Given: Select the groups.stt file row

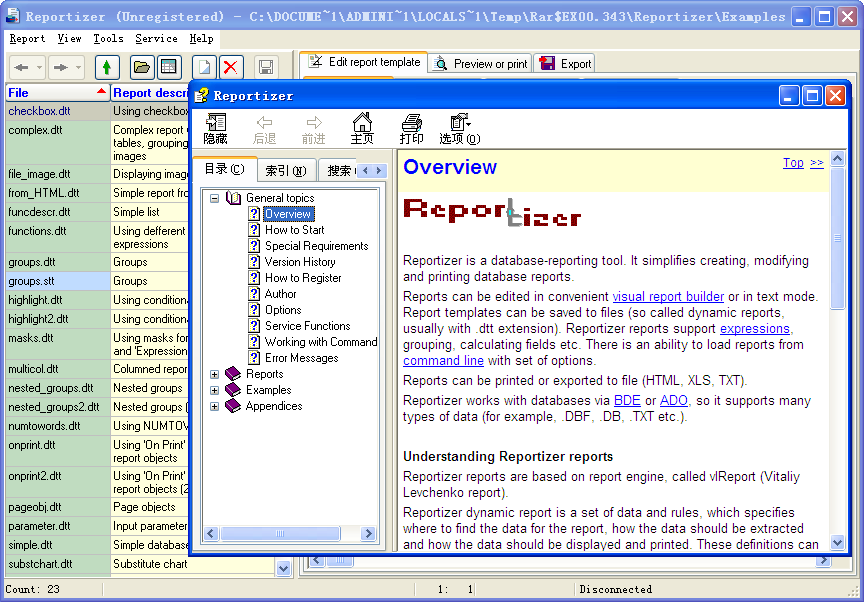Looking at the screenshot, I should (31, 281).
